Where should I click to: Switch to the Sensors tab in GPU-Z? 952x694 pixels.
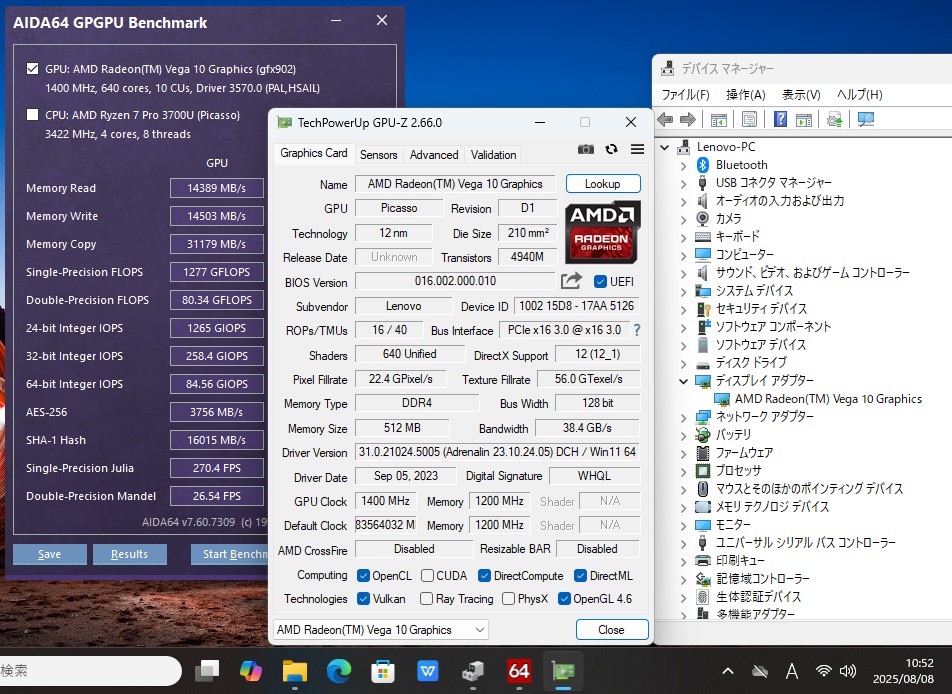378,154
